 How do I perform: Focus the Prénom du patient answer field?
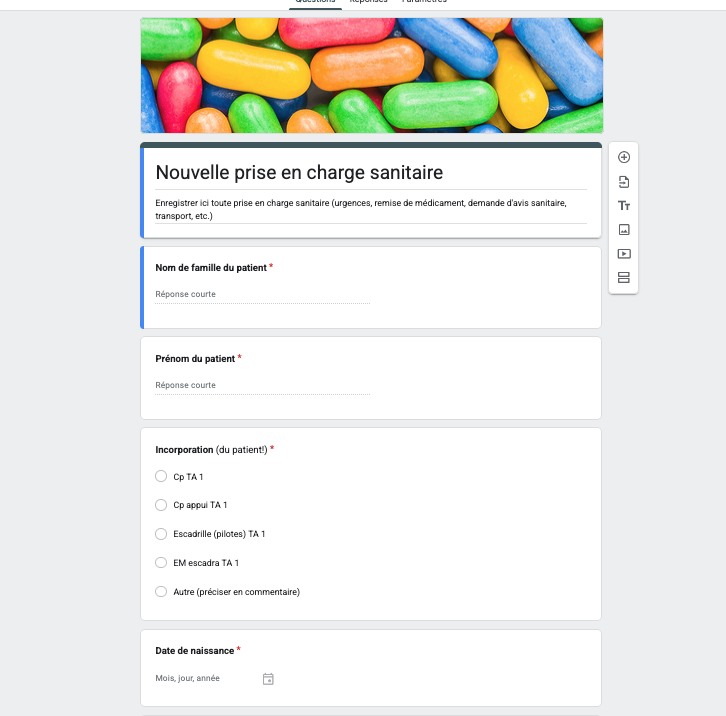pyautogui.click(x=262, y=385)
